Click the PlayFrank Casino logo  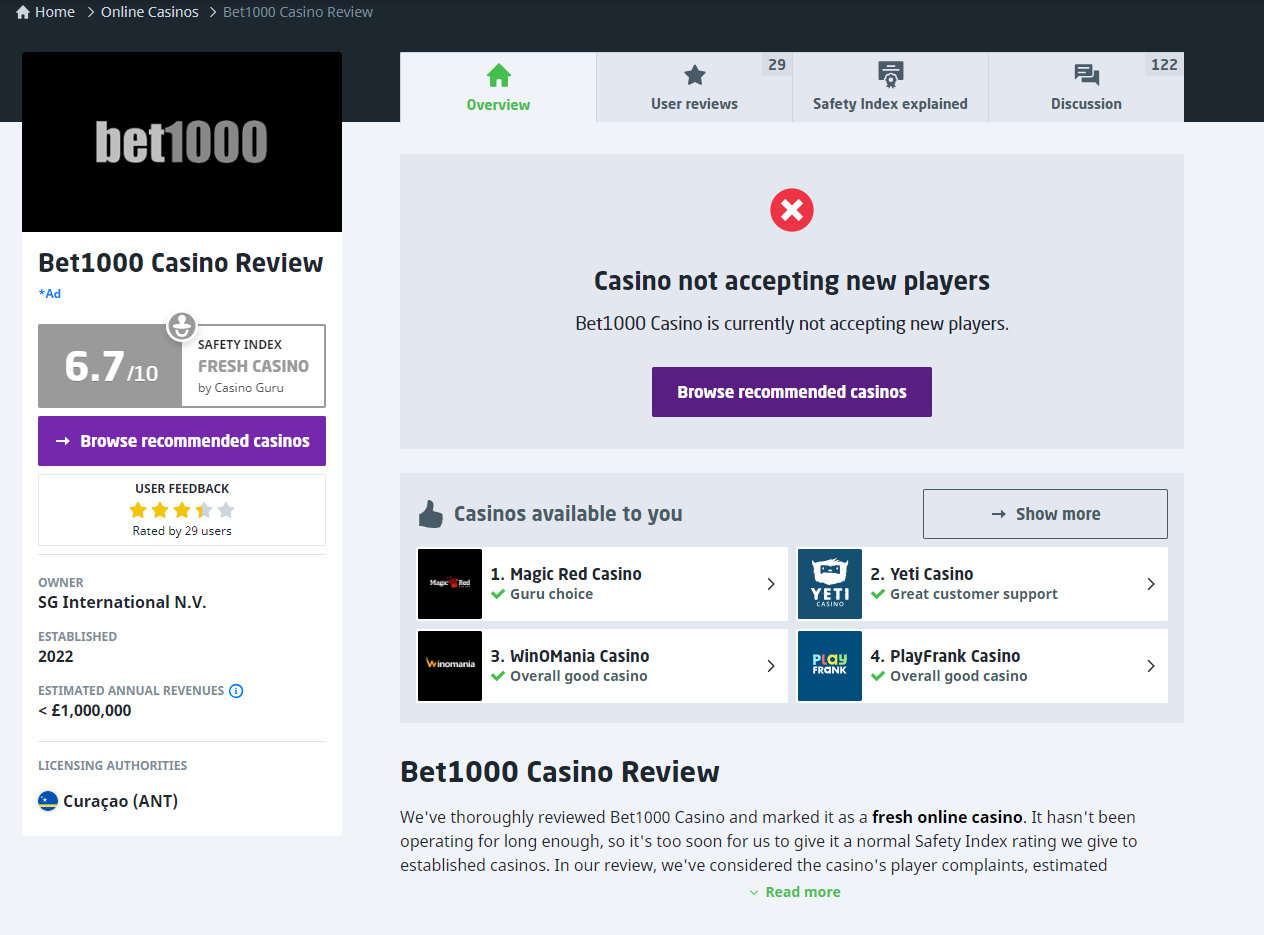830,666
